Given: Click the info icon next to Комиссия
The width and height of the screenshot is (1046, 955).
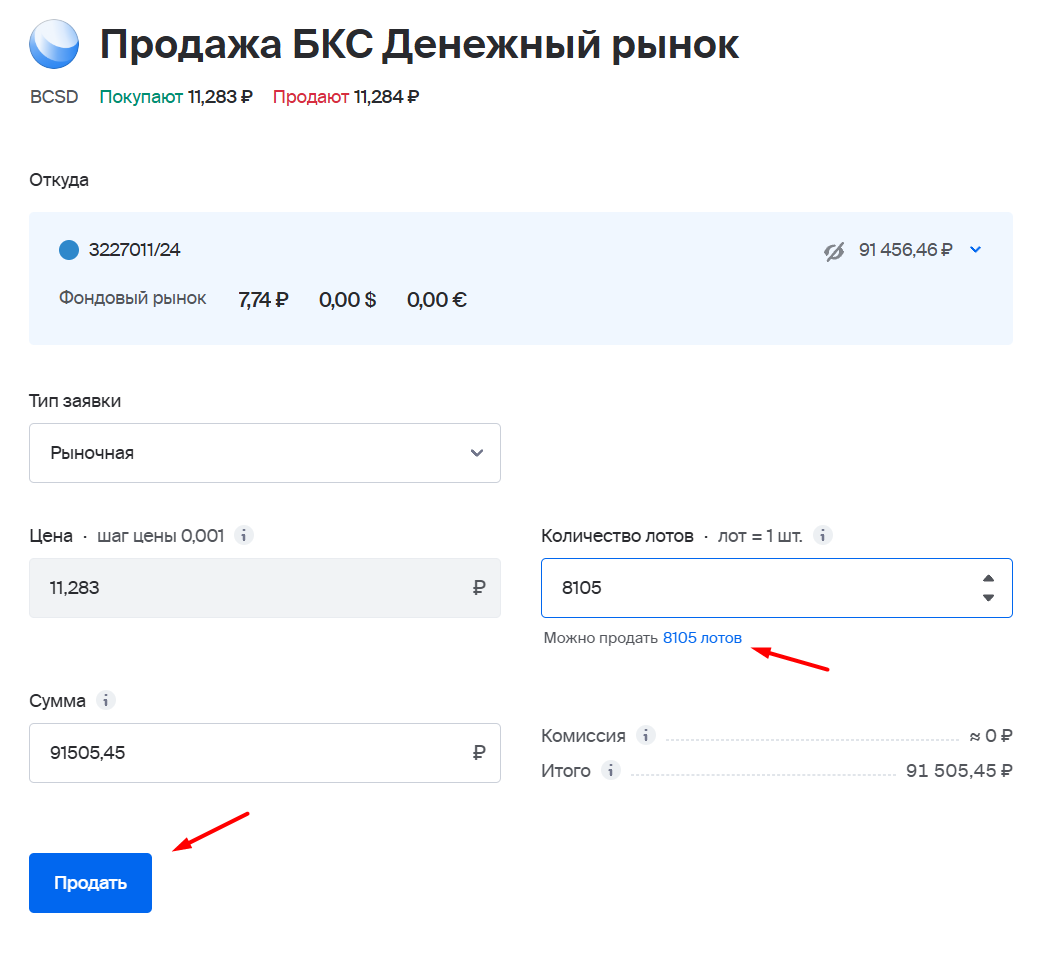Looking at the screenshot, I should 645,735.
